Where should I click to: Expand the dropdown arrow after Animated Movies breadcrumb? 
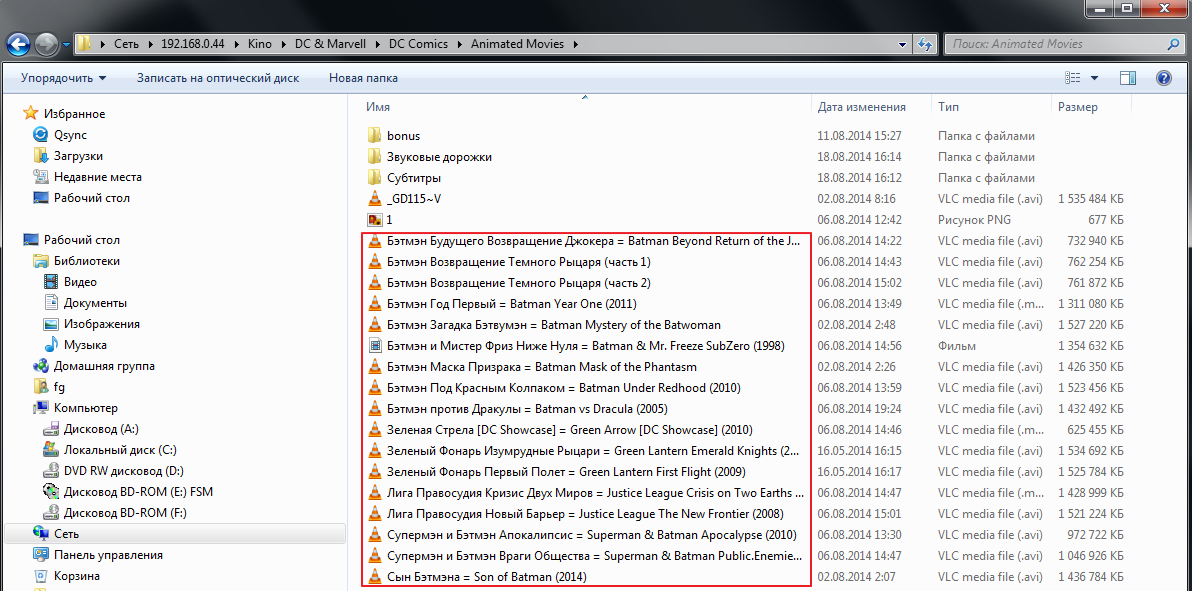point(575,44)
